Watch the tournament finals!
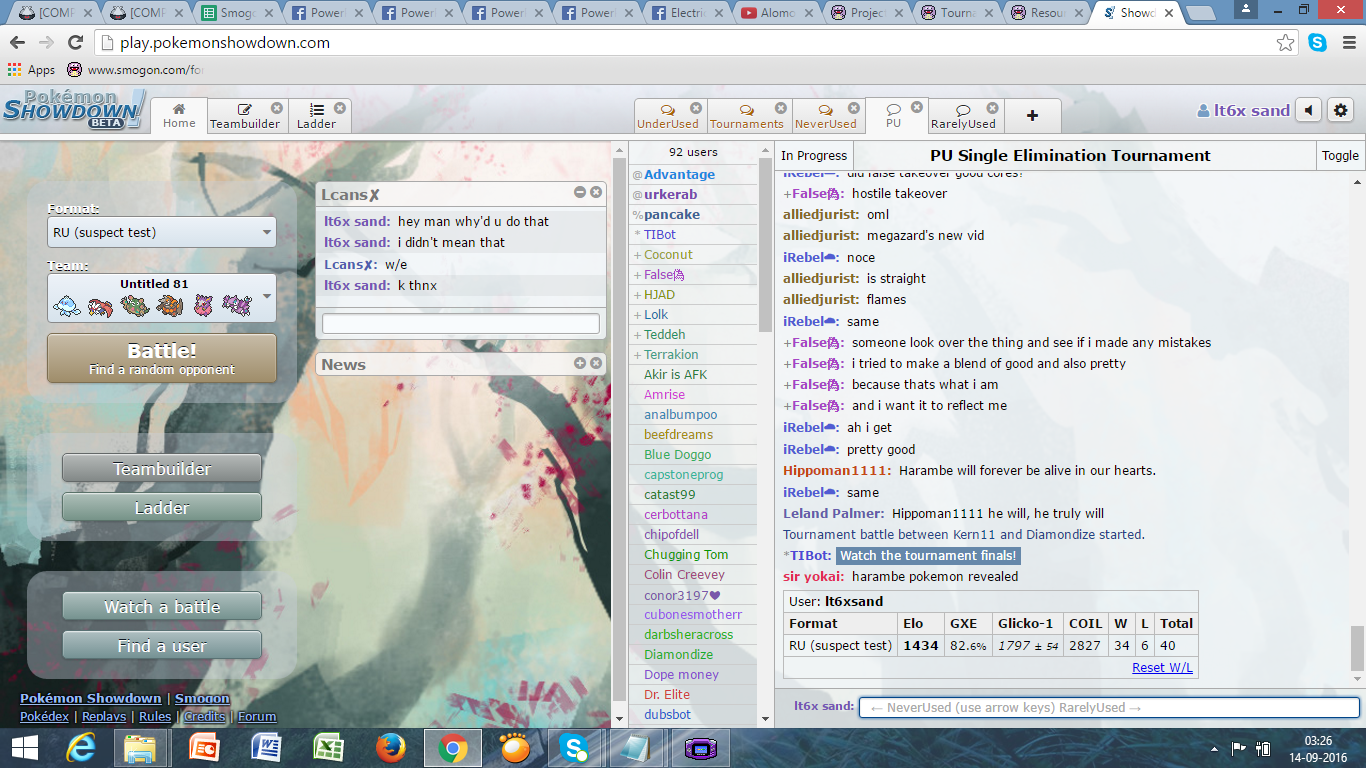Screen dimensions: 1366x768 928,555
